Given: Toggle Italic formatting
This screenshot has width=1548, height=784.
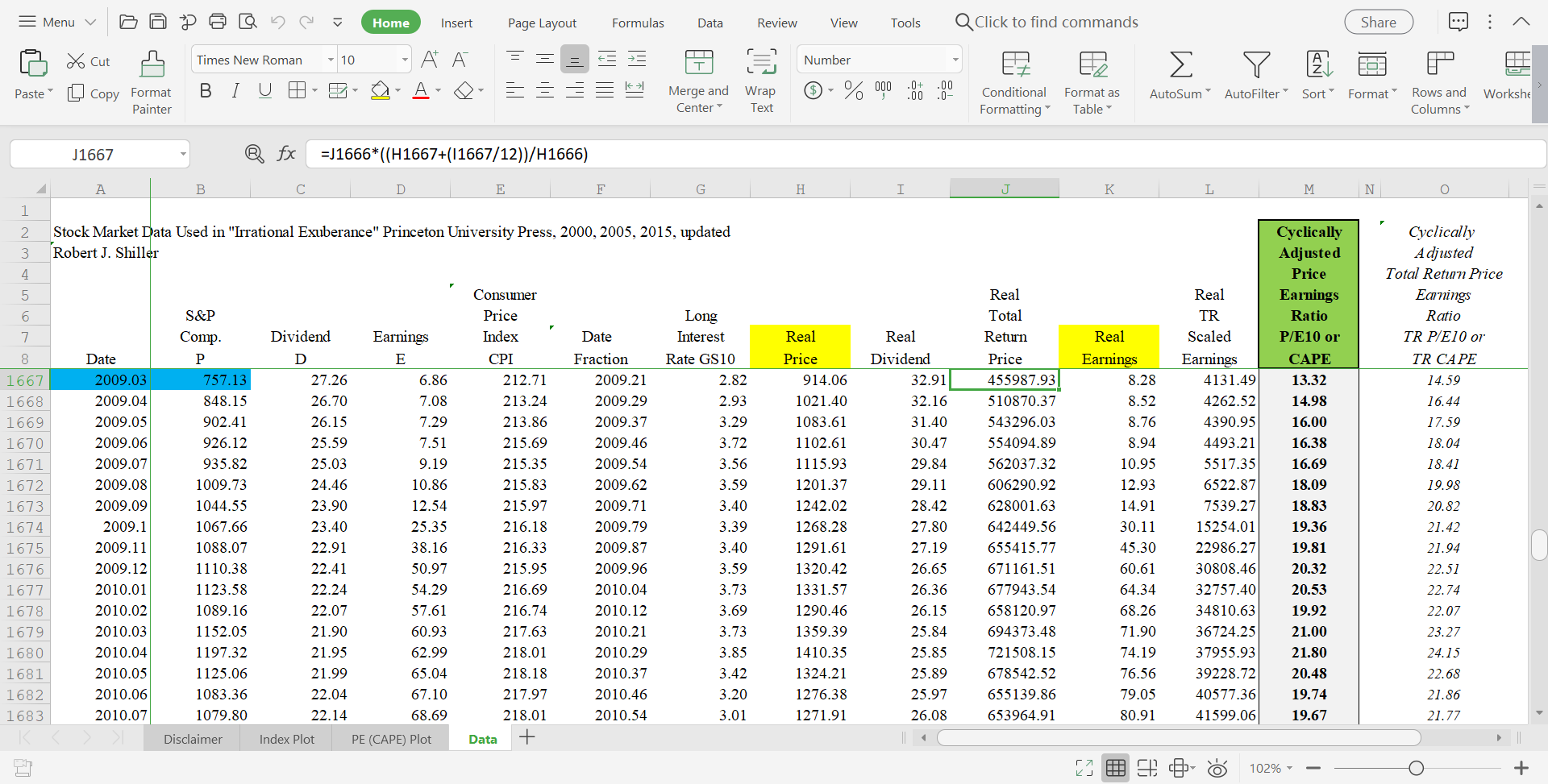Looking at the screenshot, I should coord(235,90).
